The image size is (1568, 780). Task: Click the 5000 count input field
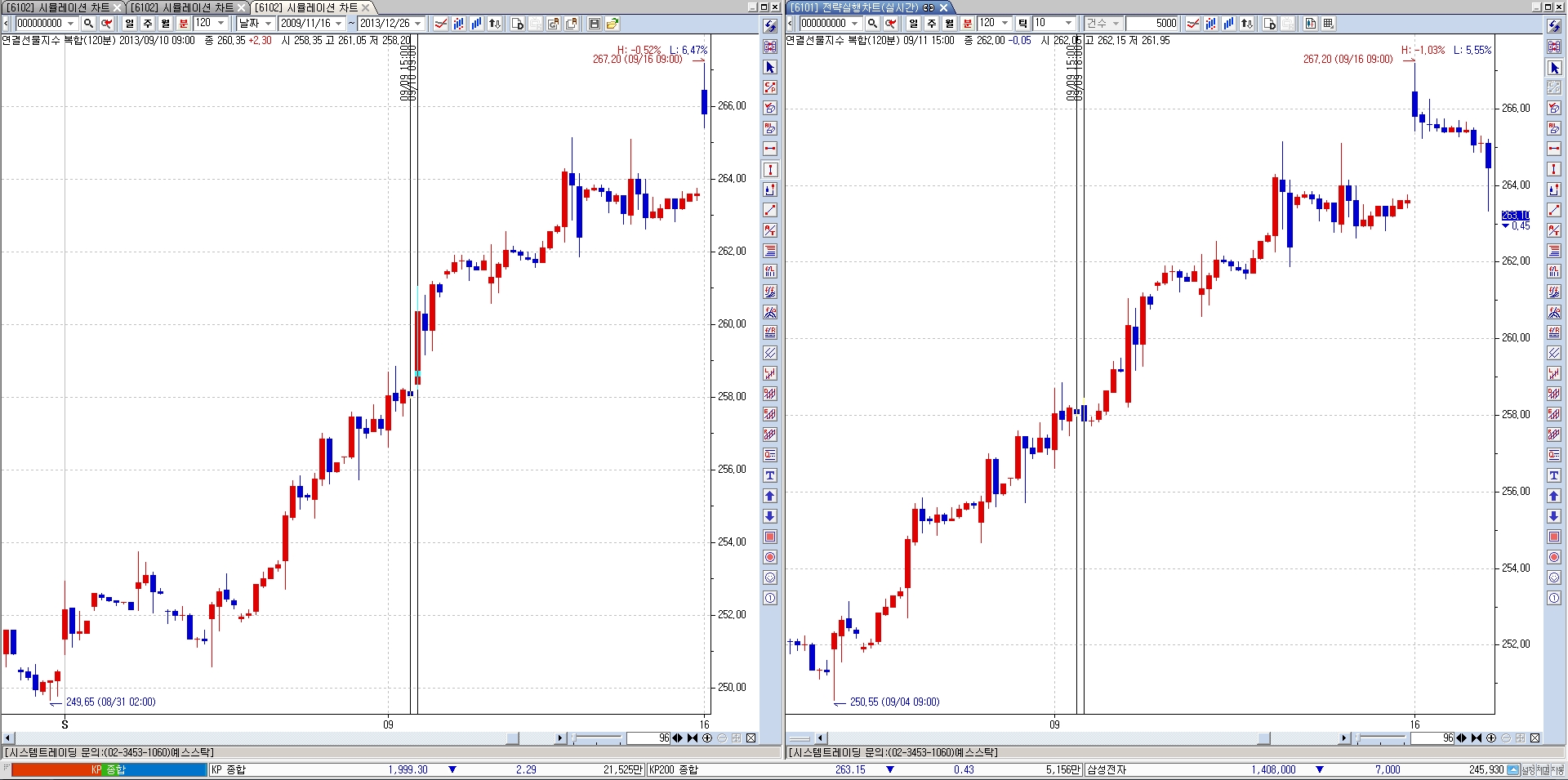(1153, 24)
